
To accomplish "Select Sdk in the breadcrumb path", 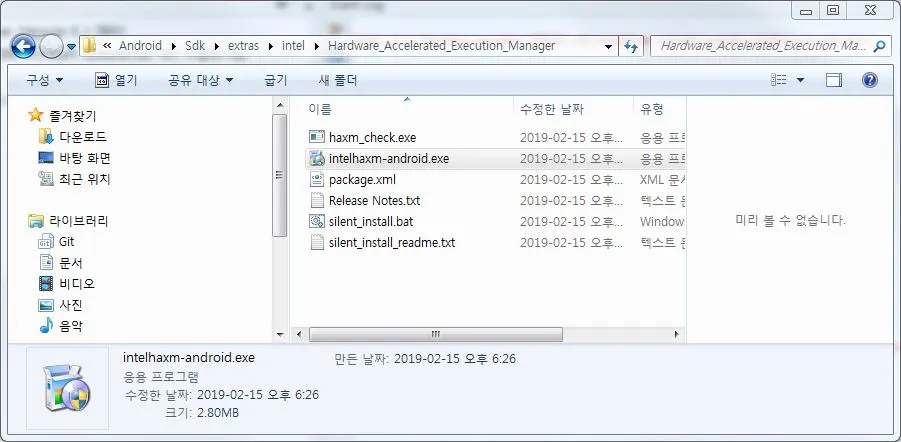I will (195, 46).
